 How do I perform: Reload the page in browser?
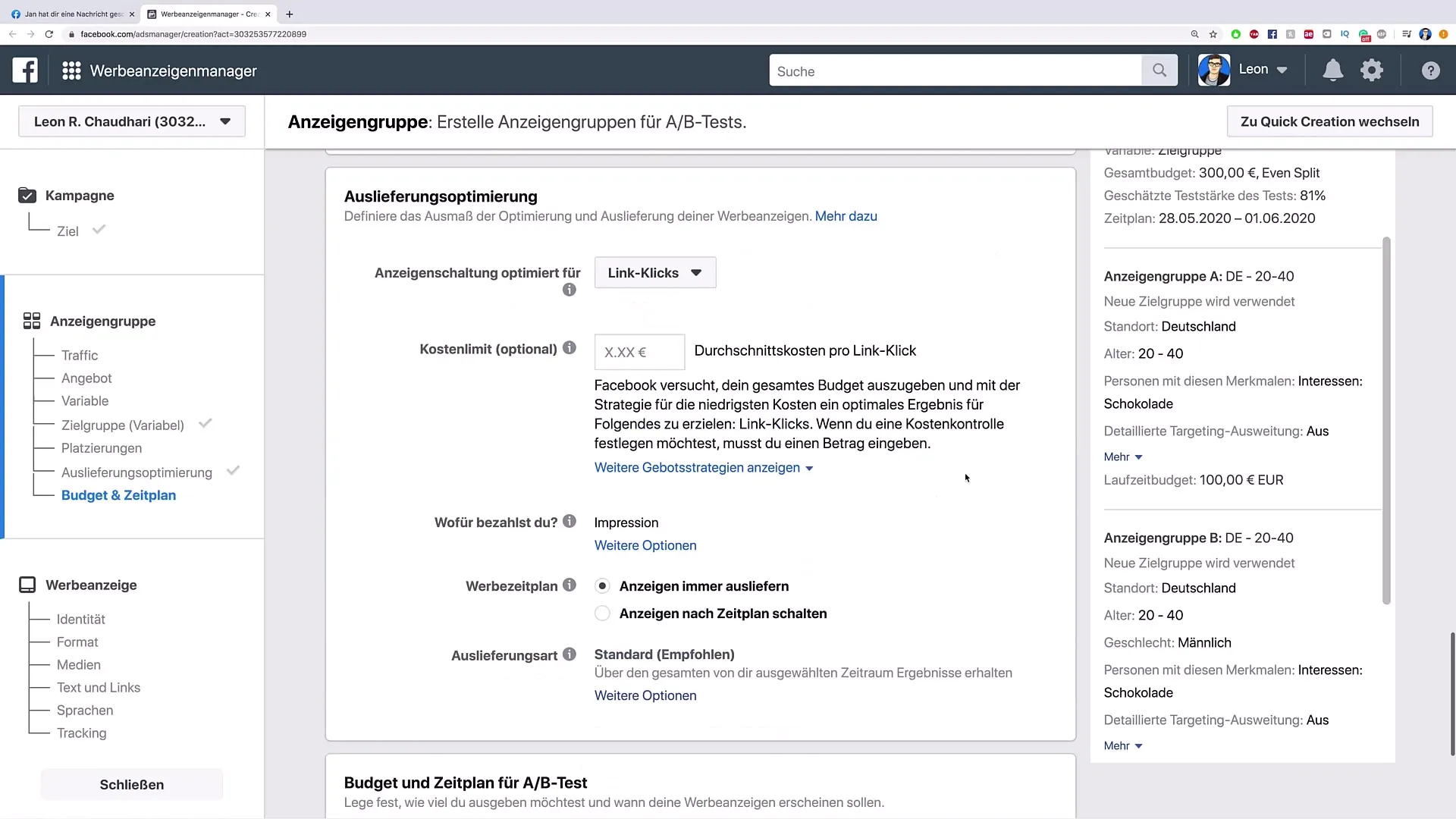coord(49,34)
